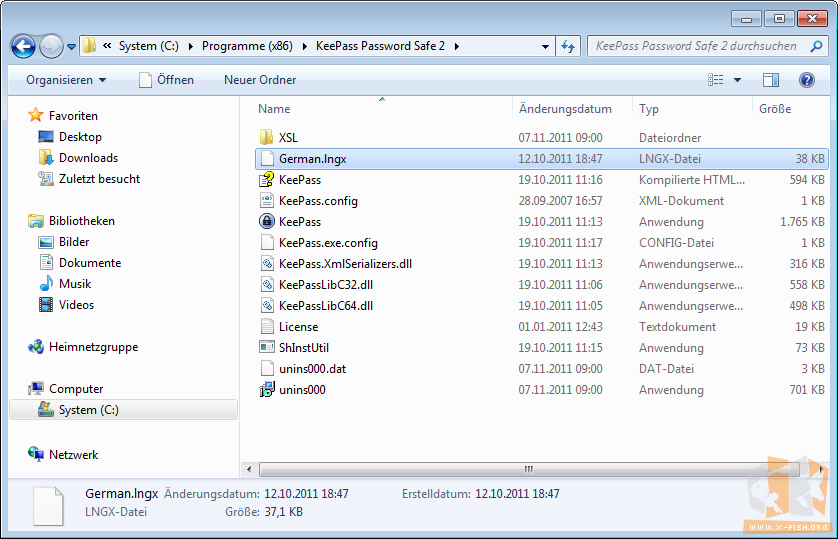
Task: Select Computer in the navigation pane
Action: pyautogui.click(x=76, y=389)
